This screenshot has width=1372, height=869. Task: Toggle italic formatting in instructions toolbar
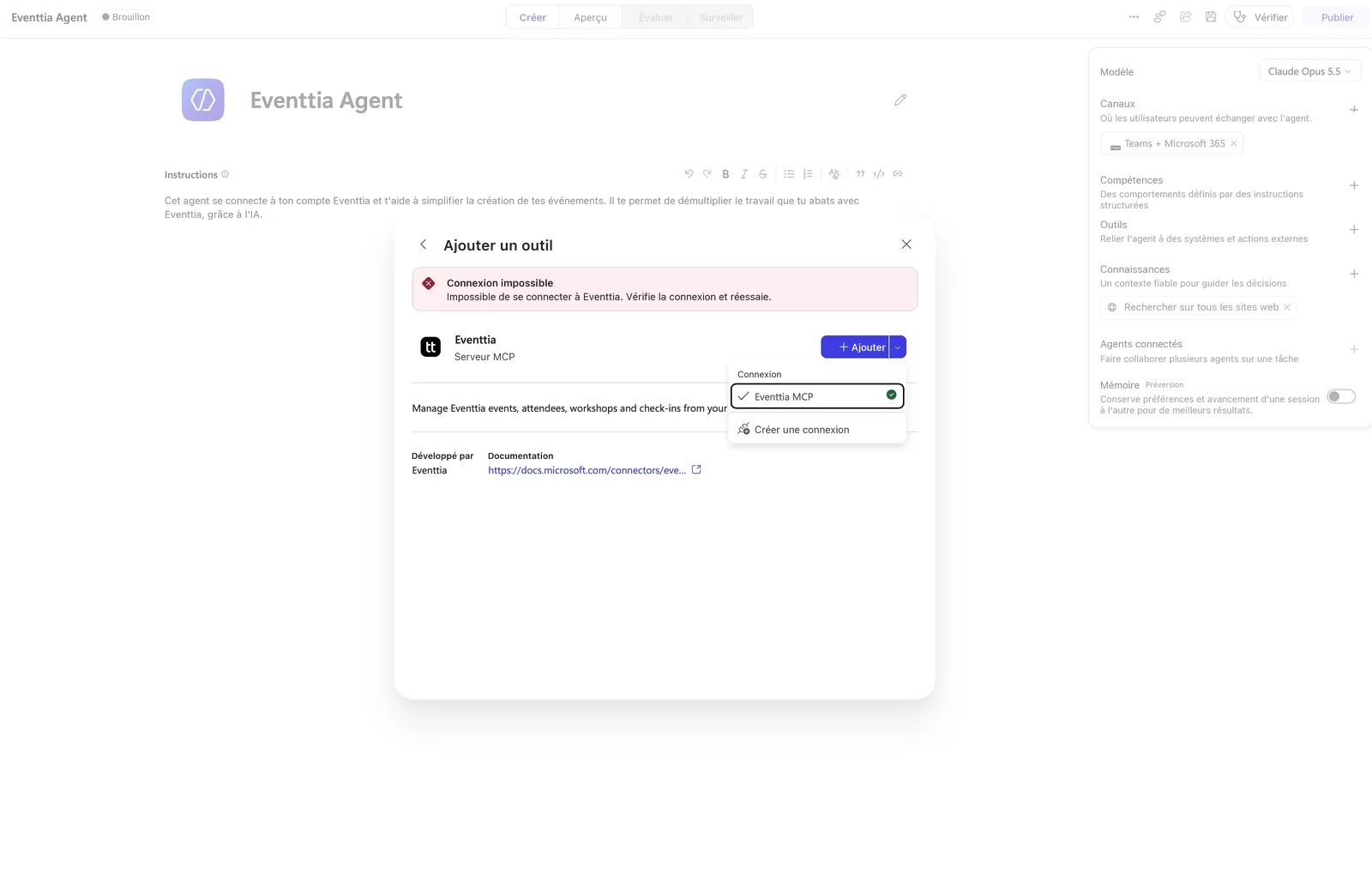(x=744, y=173)
